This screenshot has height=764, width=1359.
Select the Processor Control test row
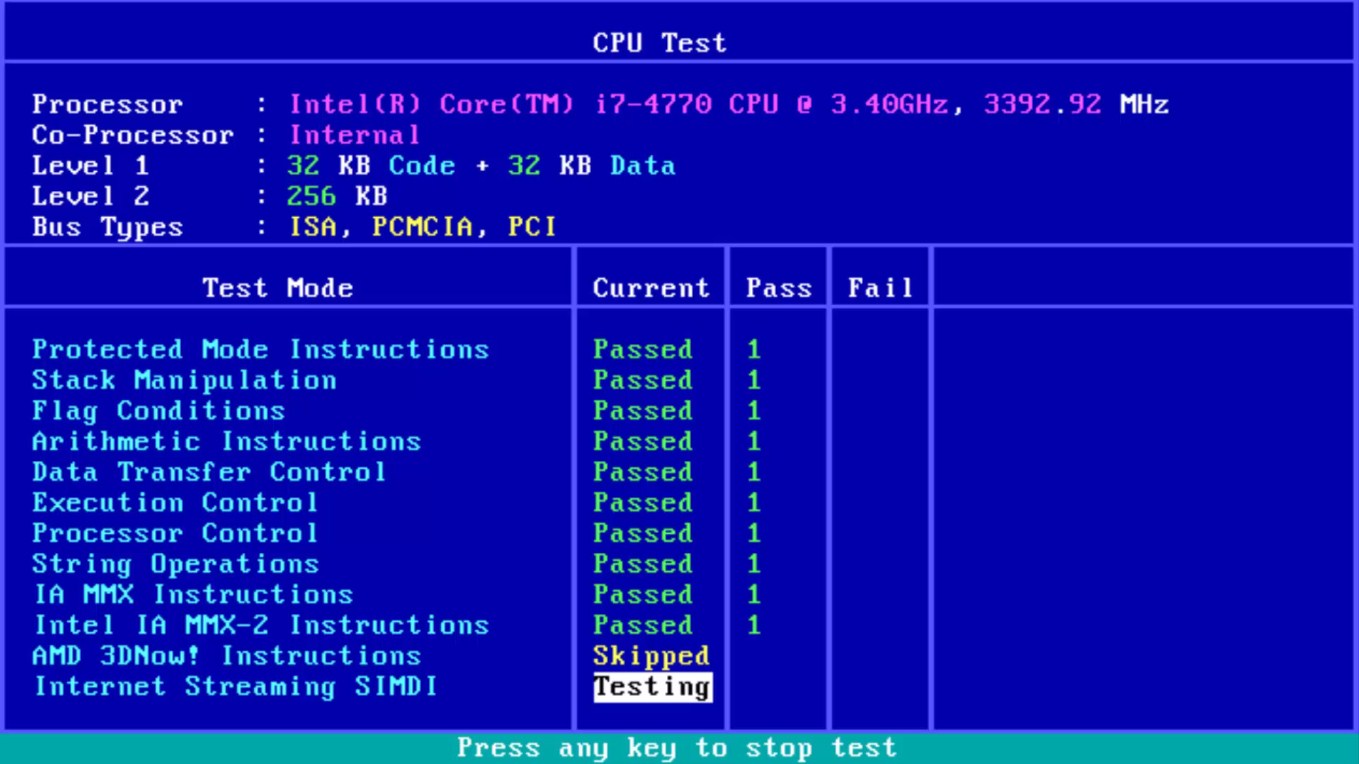(175, 533)
